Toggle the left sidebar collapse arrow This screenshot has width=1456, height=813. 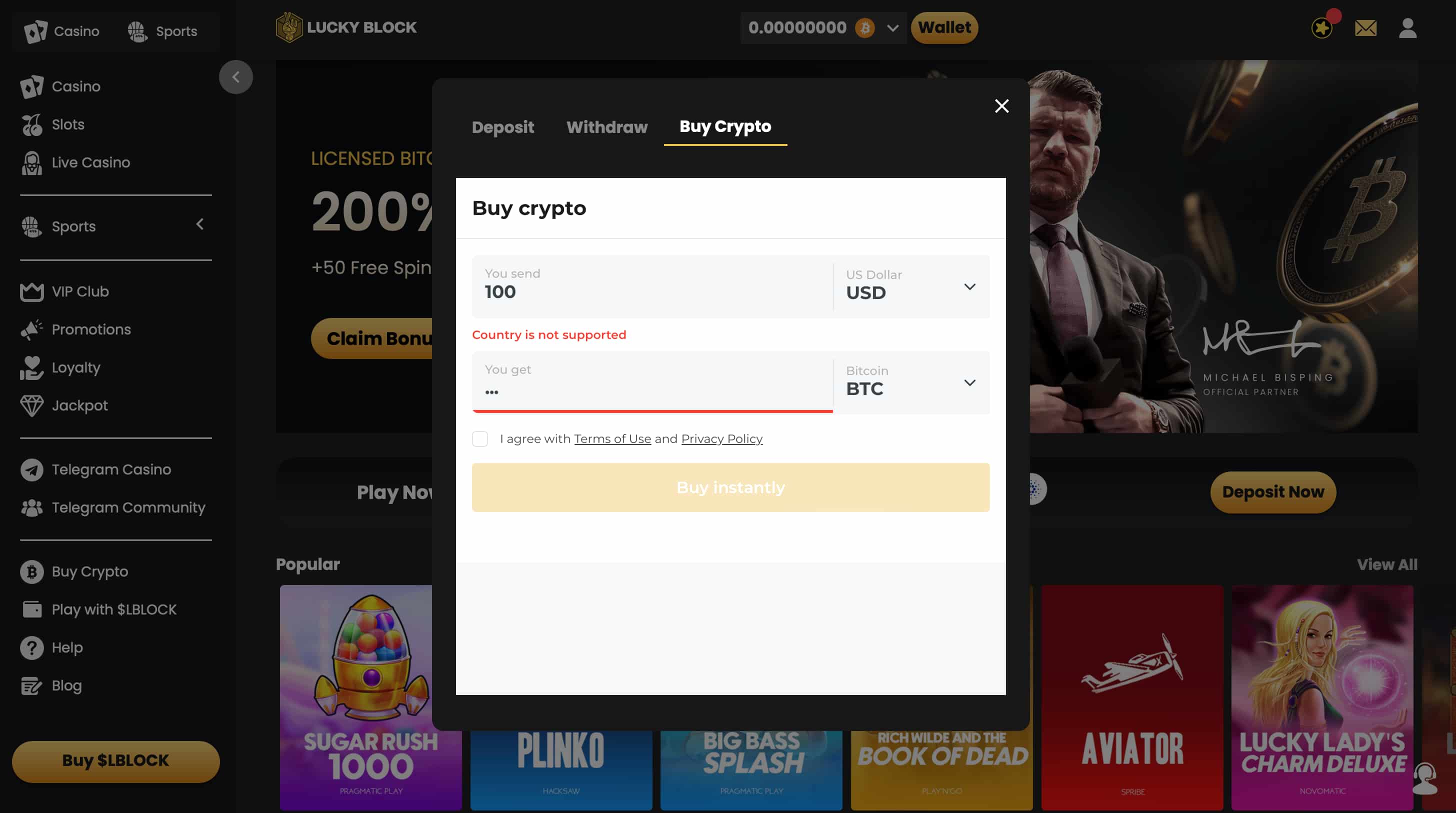[x=235, y=77]
